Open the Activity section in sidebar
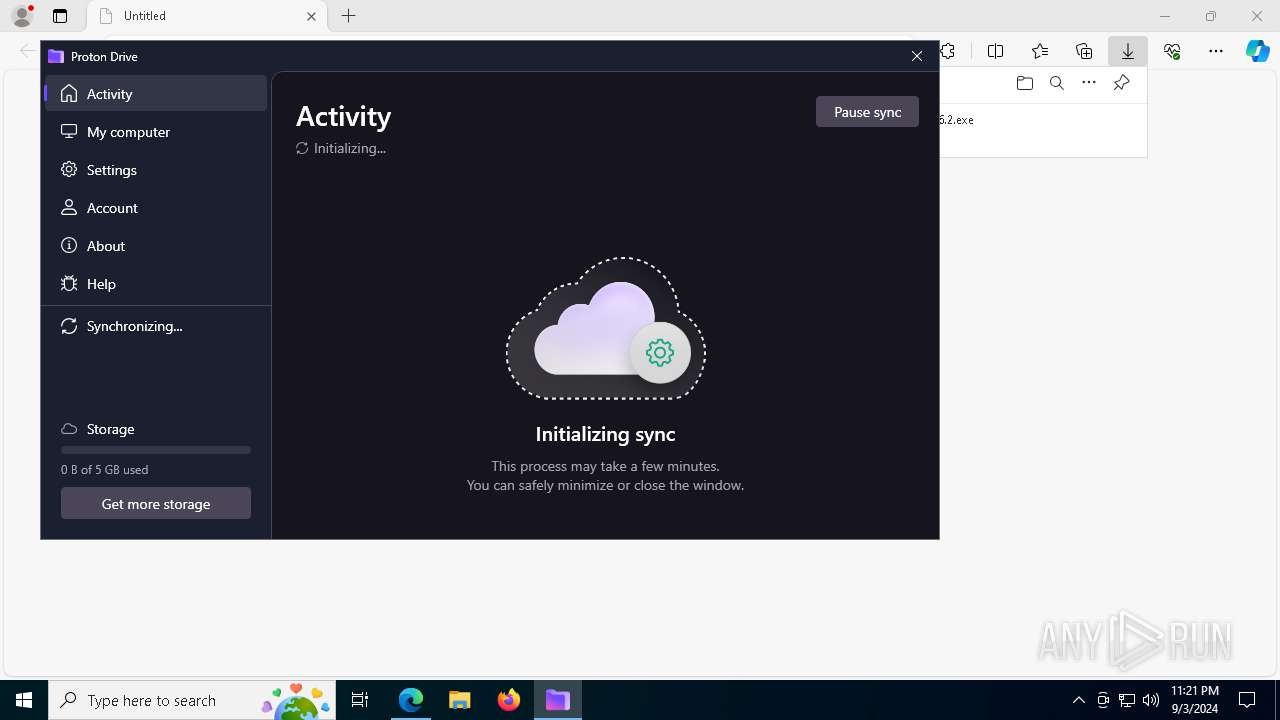This screenshot has height=720, width=1280. click(x=156, y=93)
